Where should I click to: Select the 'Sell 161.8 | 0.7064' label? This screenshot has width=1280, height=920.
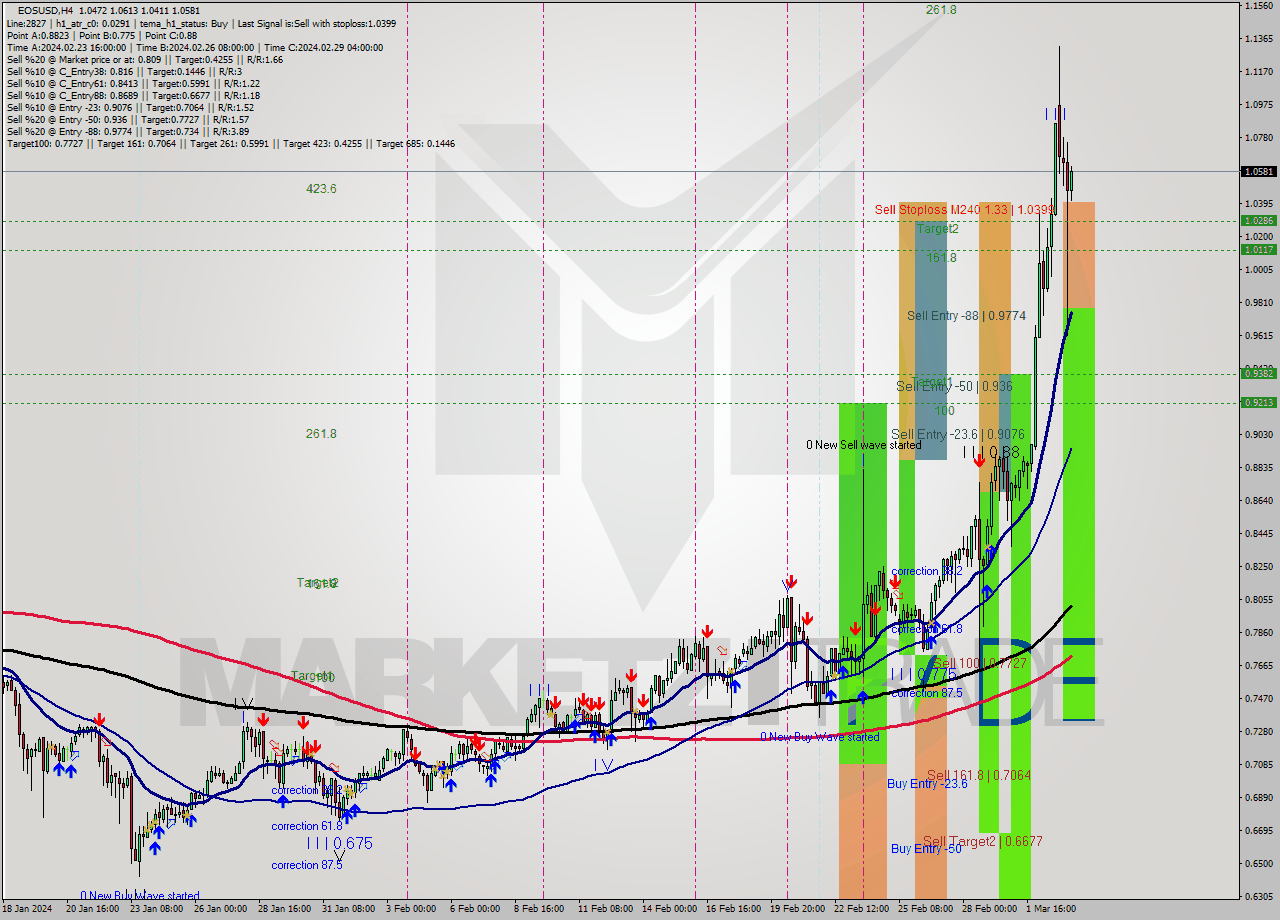pos(978,775)
